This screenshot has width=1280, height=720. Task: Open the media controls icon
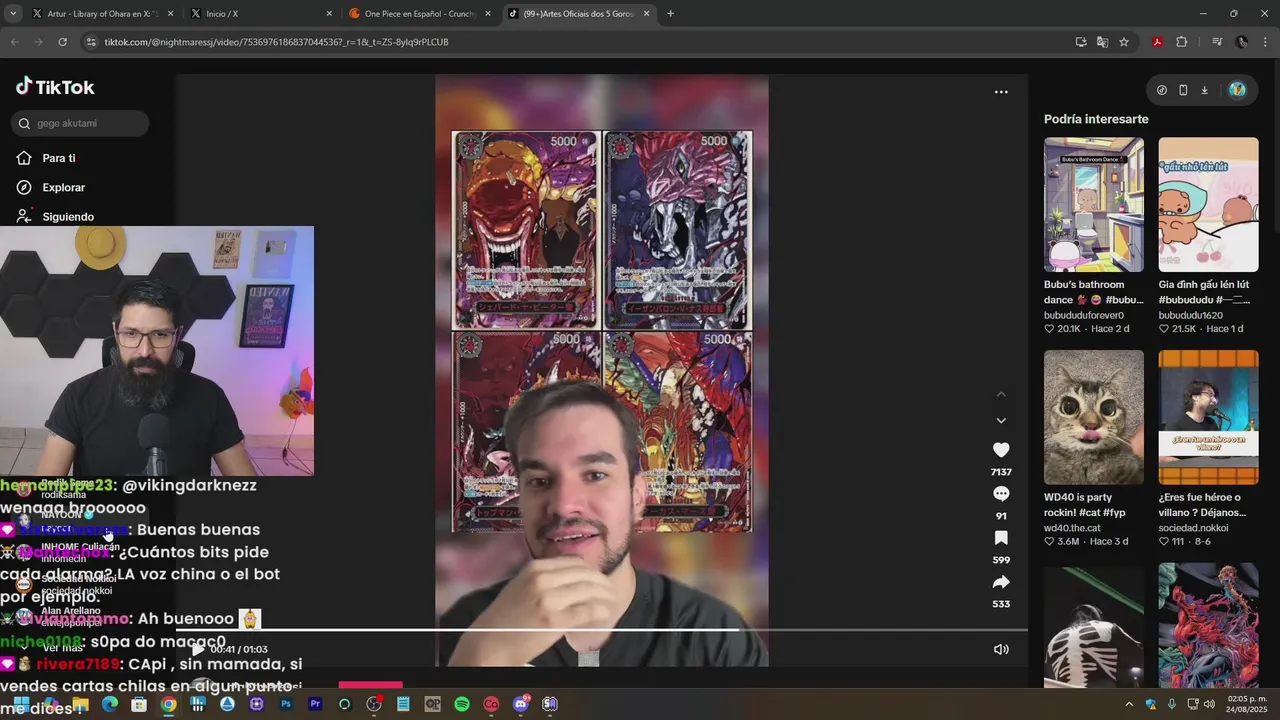(1216, 42)
